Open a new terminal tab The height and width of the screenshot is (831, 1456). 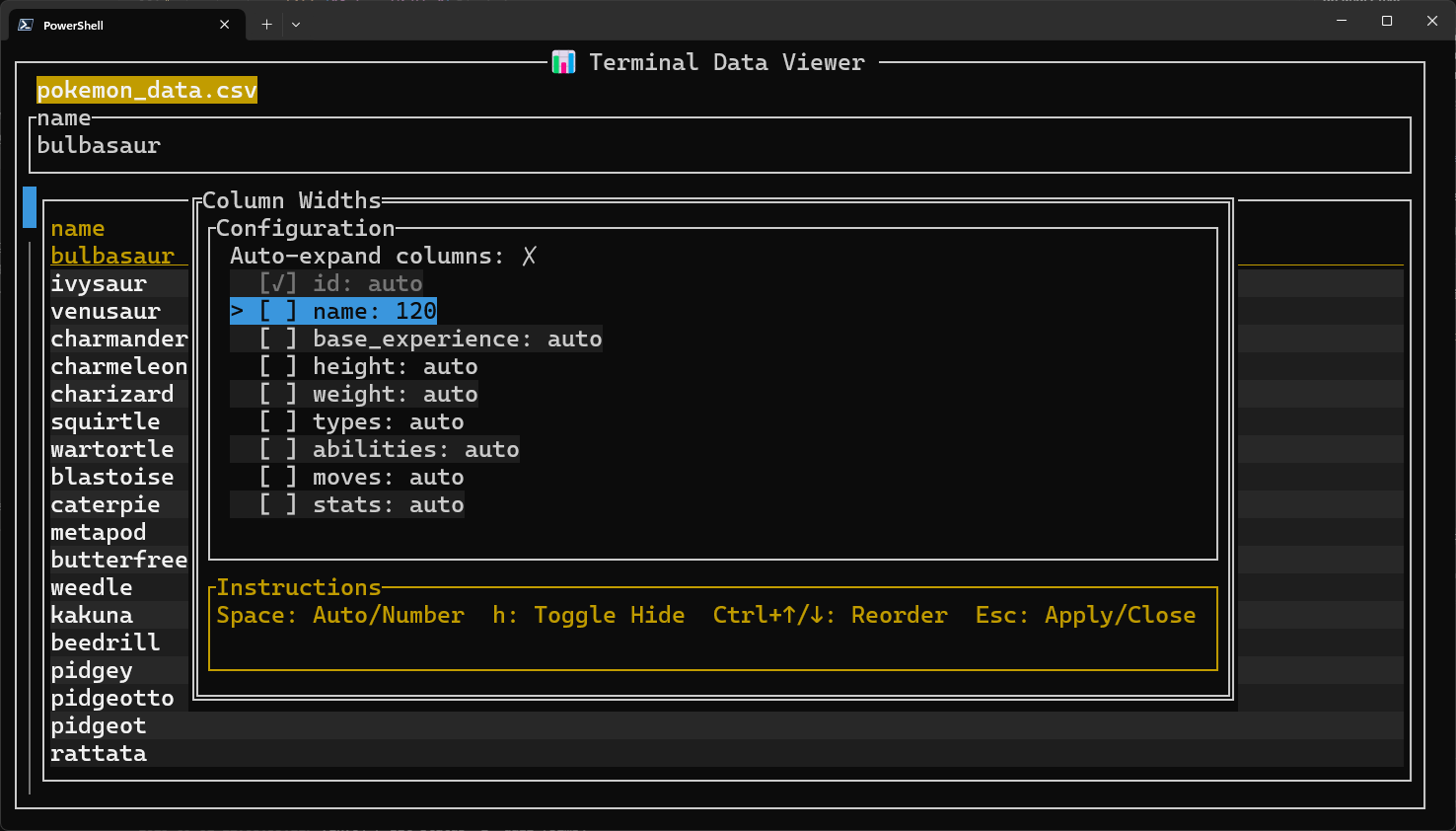(266, 25)
